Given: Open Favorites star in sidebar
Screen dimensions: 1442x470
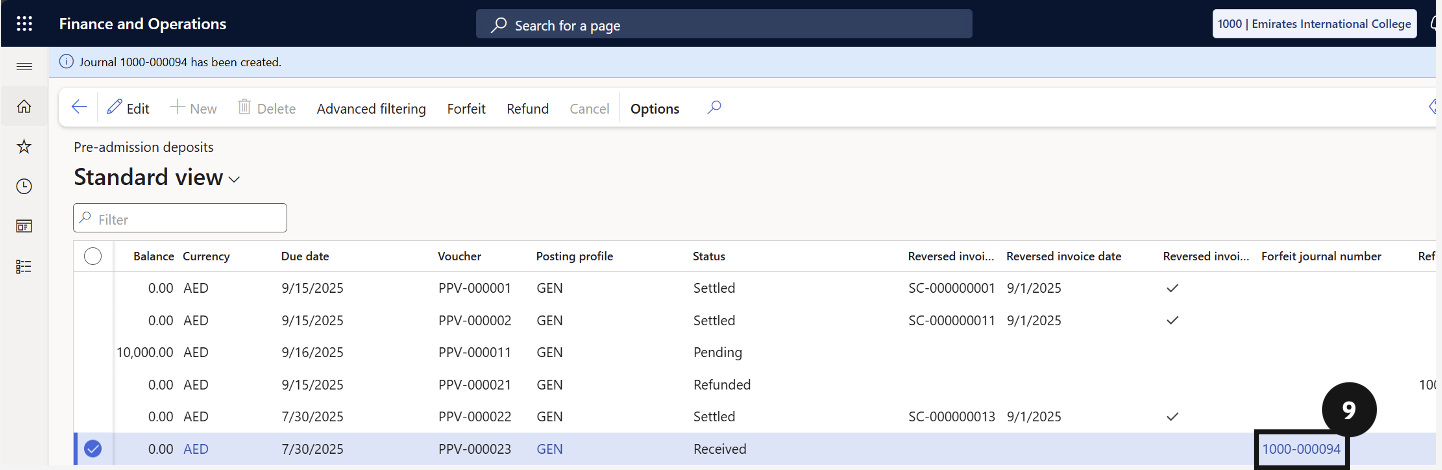Looking at the screenshot, I should [x=24, y=146].
